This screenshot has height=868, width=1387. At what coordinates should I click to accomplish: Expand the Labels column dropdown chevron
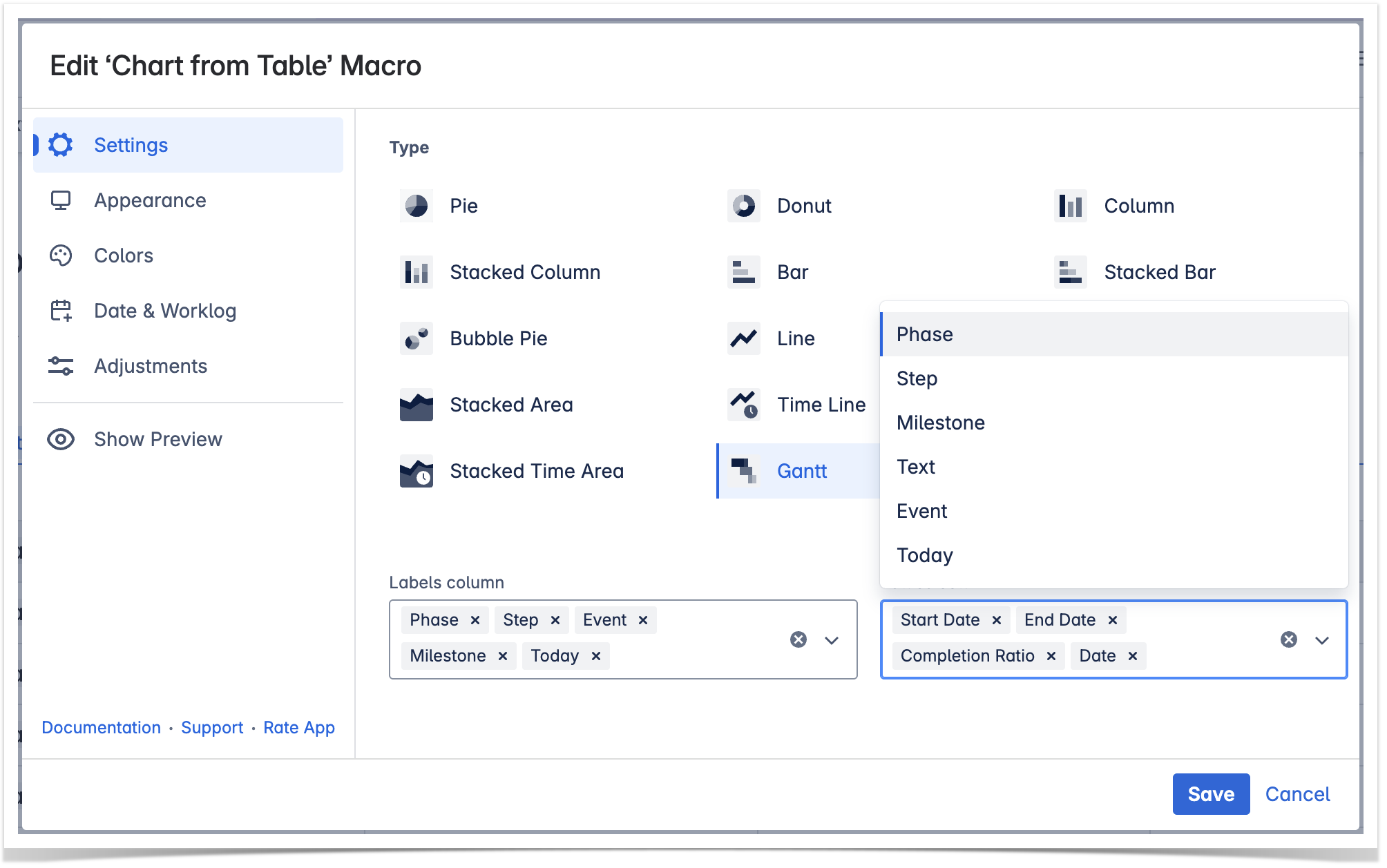pyautogui.click(x=832, y=640)
